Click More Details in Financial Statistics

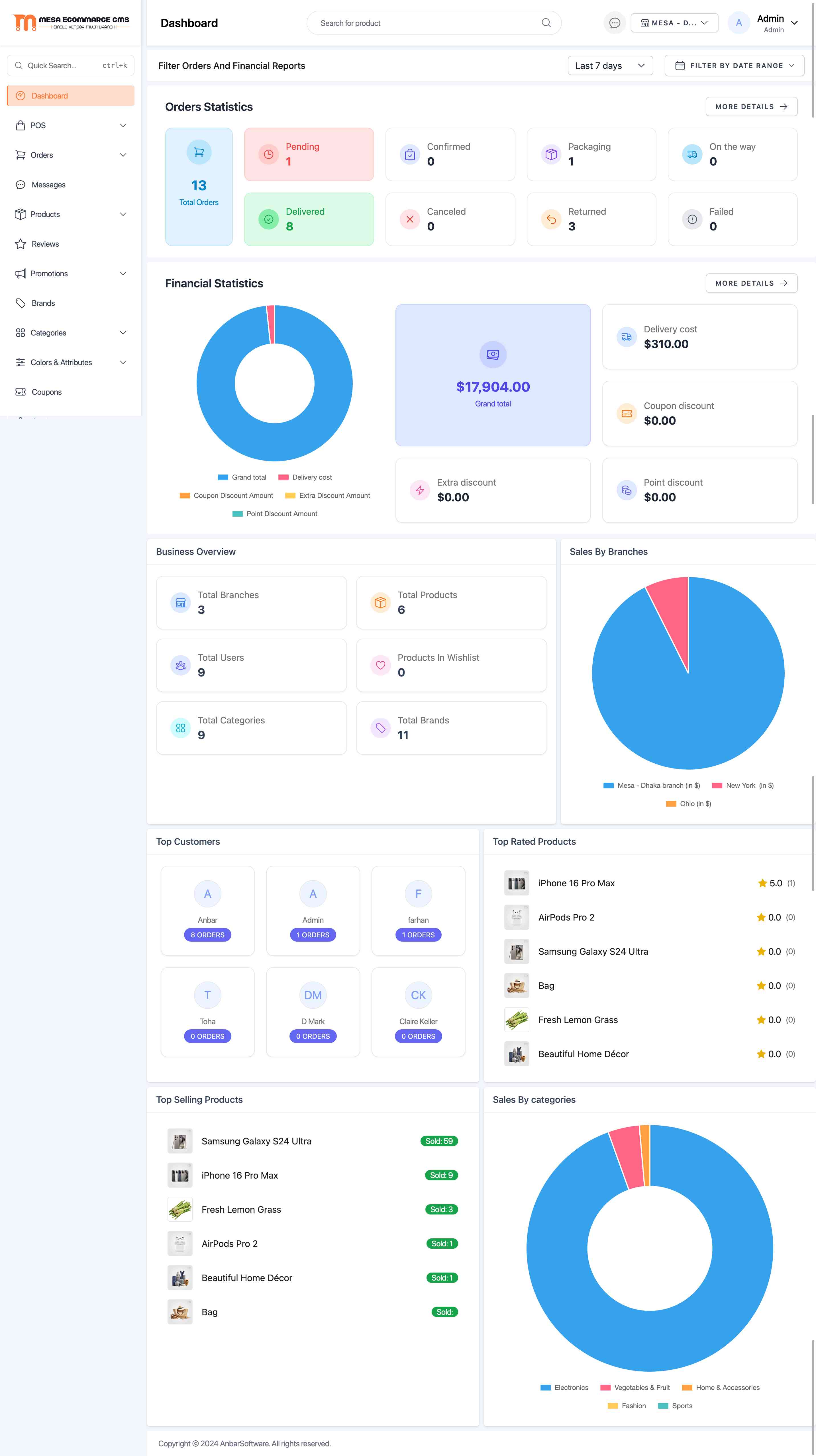coord(751,283)
